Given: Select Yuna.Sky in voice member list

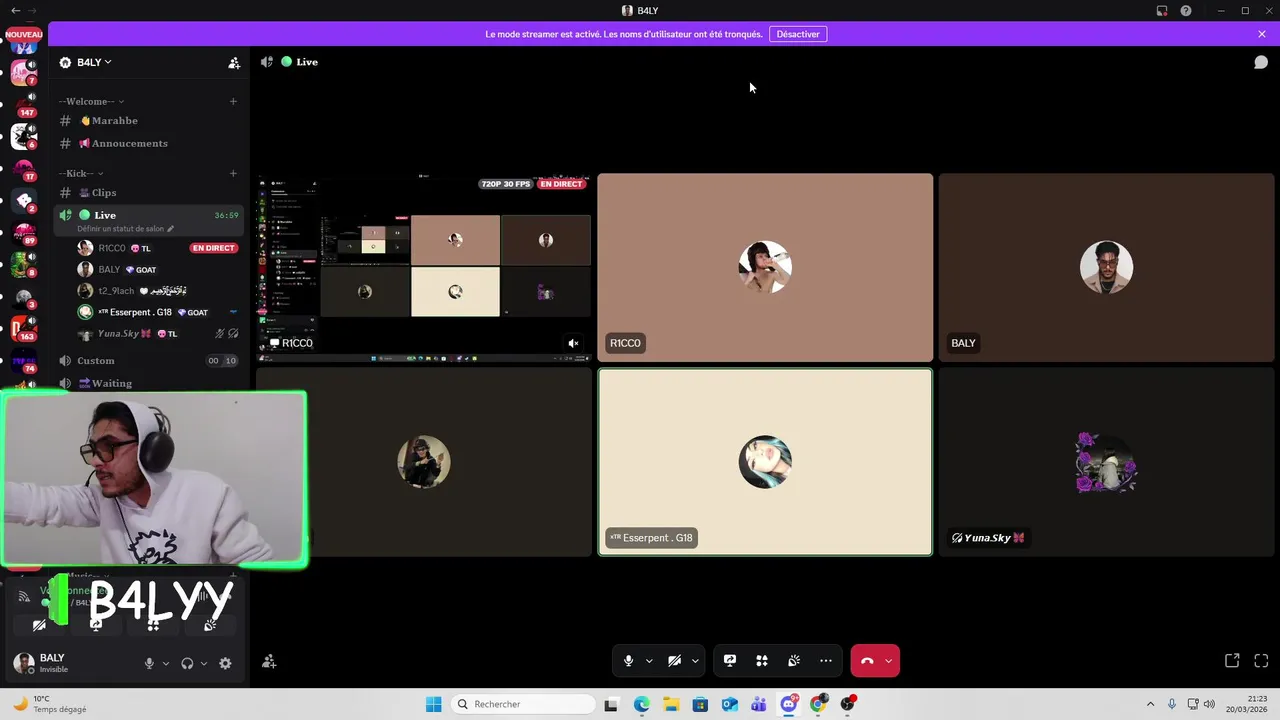Looking at the screenshot, I should tap(157, 333).
